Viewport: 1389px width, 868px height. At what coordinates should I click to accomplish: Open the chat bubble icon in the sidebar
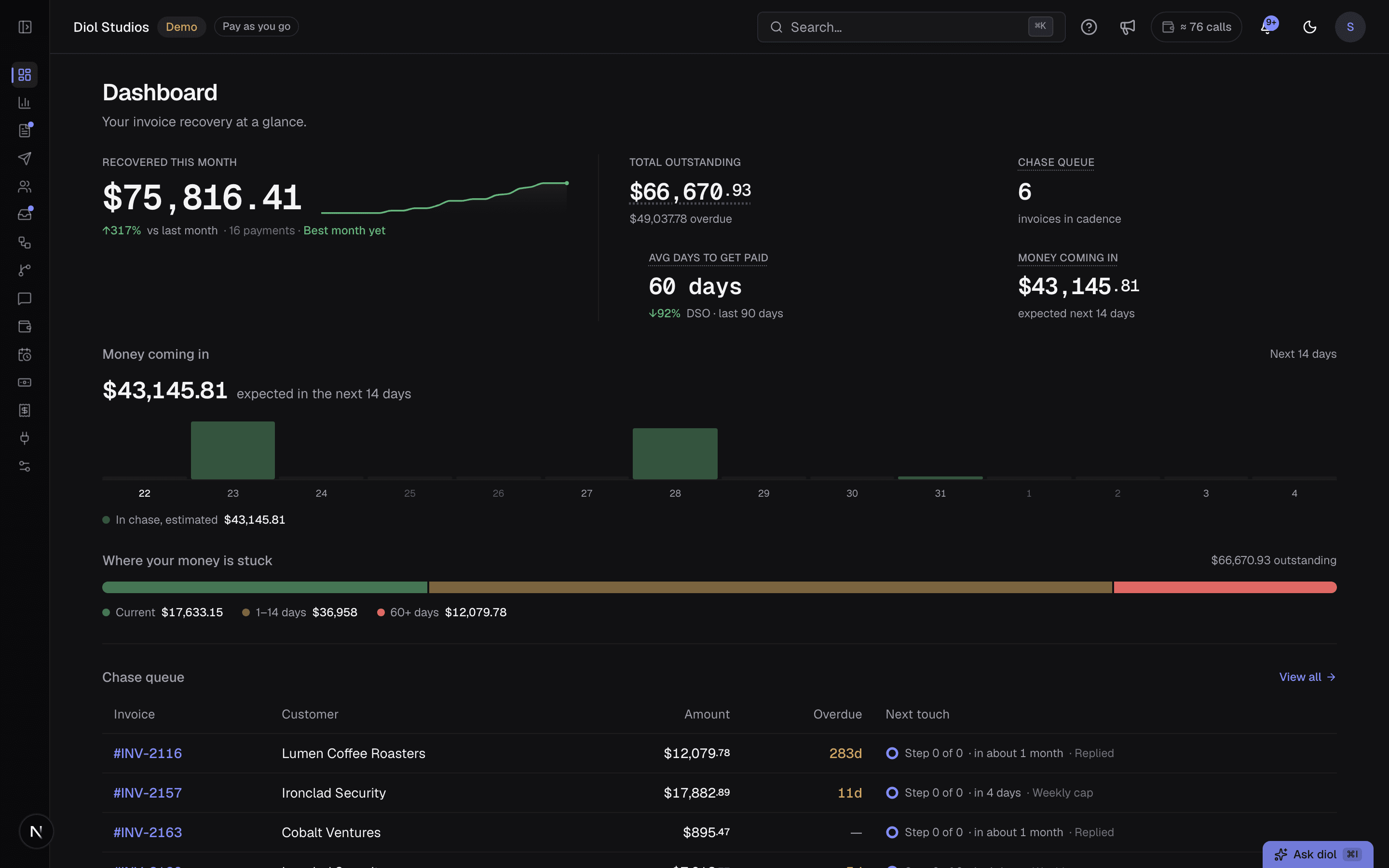coord(25,298)
